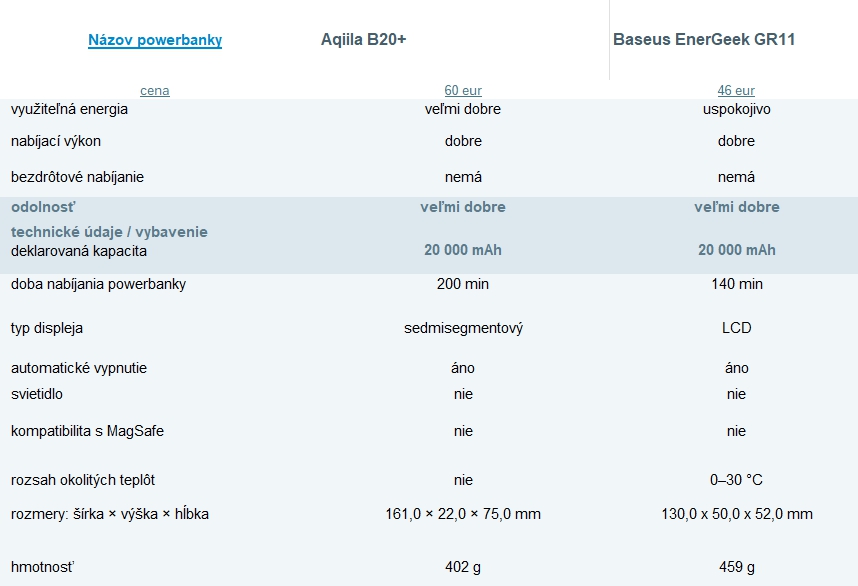The width and height of the screenshot is (858, 586).
Task: Open the 60 eur price link
Action: [x=463, y=90]
